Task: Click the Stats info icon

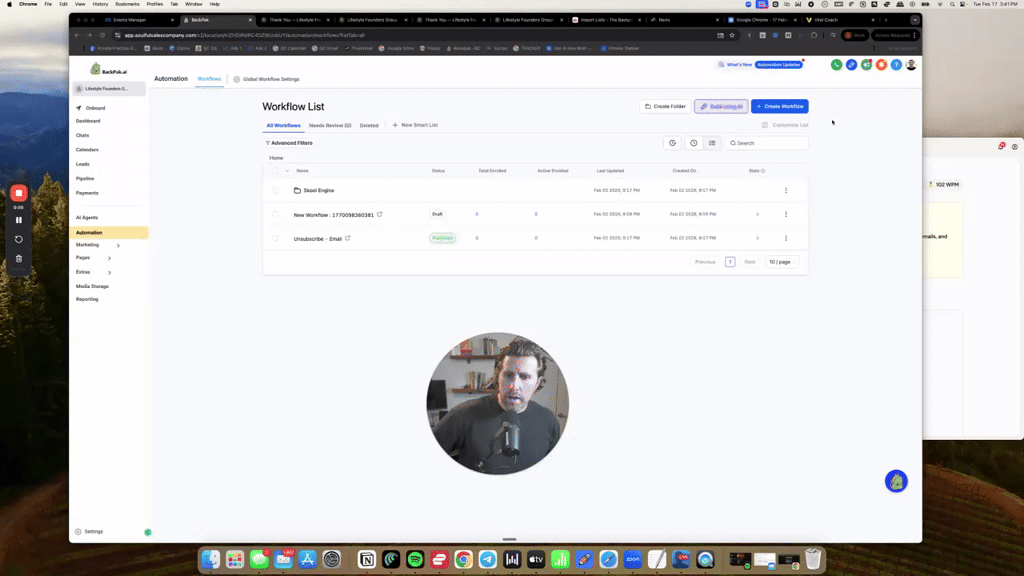Action: (x=763, y=171)
